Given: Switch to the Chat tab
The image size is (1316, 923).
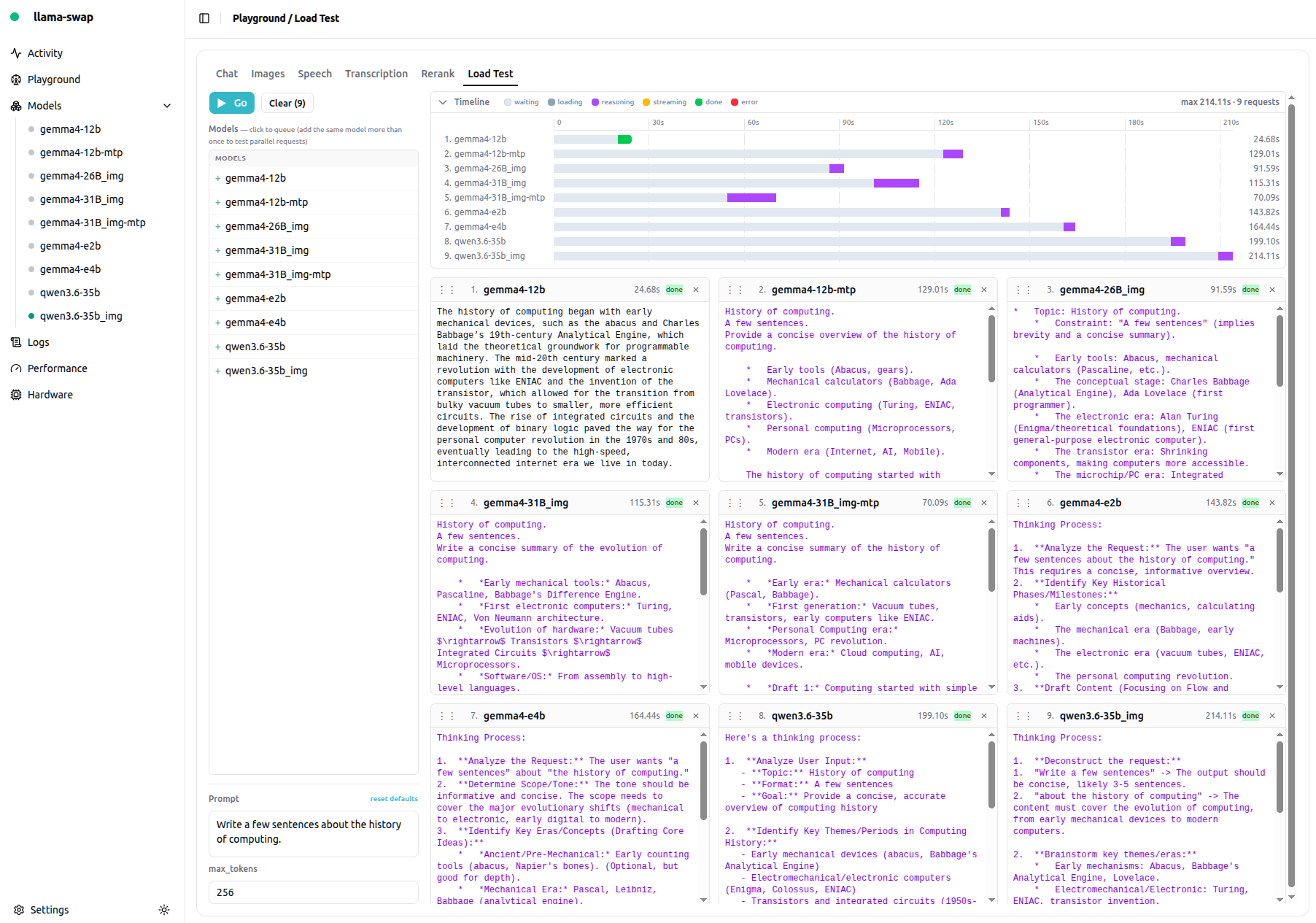Looking at the screenshot, I should click(227, 74).
